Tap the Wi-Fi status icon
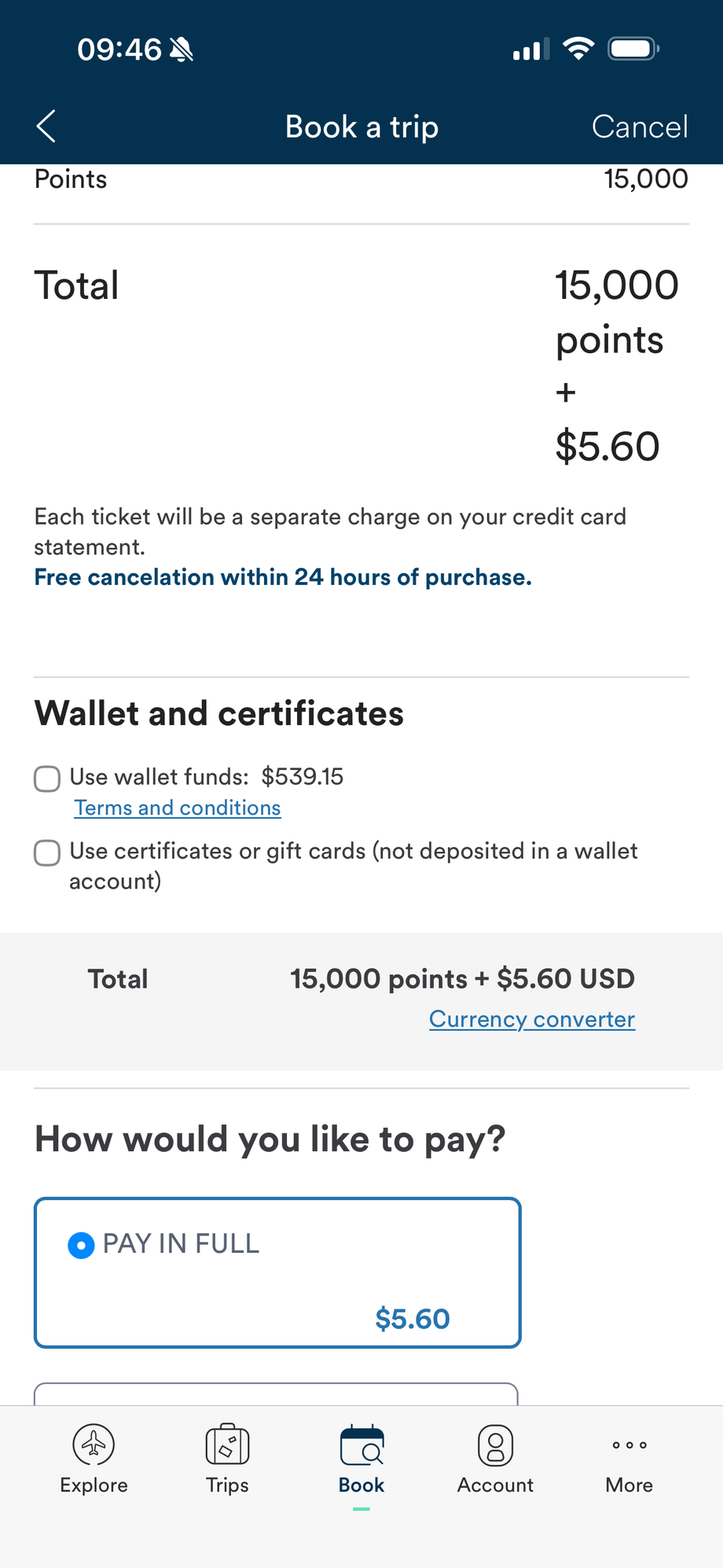723x1568 pixels. click(x=578, y=49)
